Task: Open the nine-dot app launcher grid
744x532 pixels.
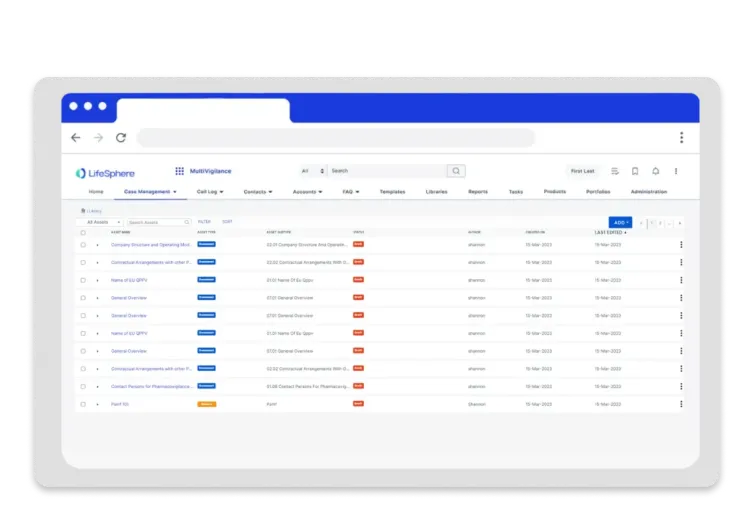Action: coord(179,171)
